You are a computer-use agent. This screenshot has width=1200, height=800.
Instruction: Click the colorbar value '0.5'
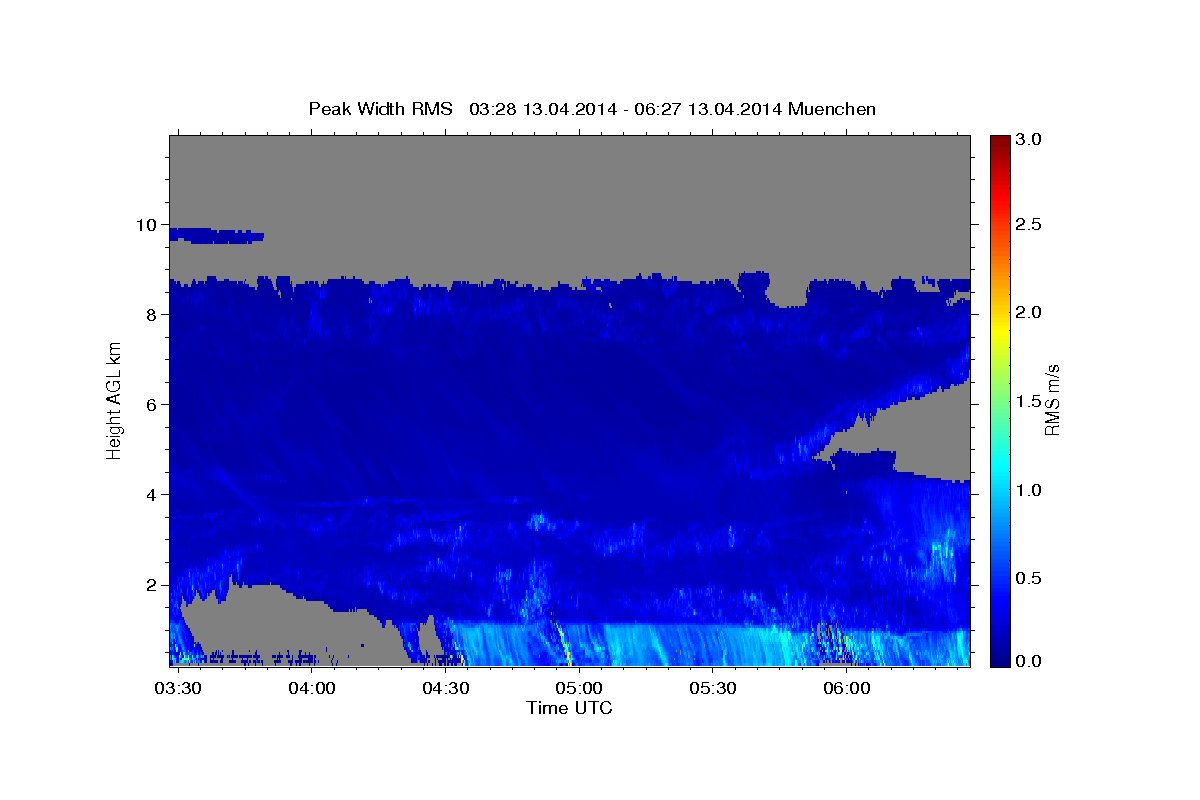[x=1028, y=578]
